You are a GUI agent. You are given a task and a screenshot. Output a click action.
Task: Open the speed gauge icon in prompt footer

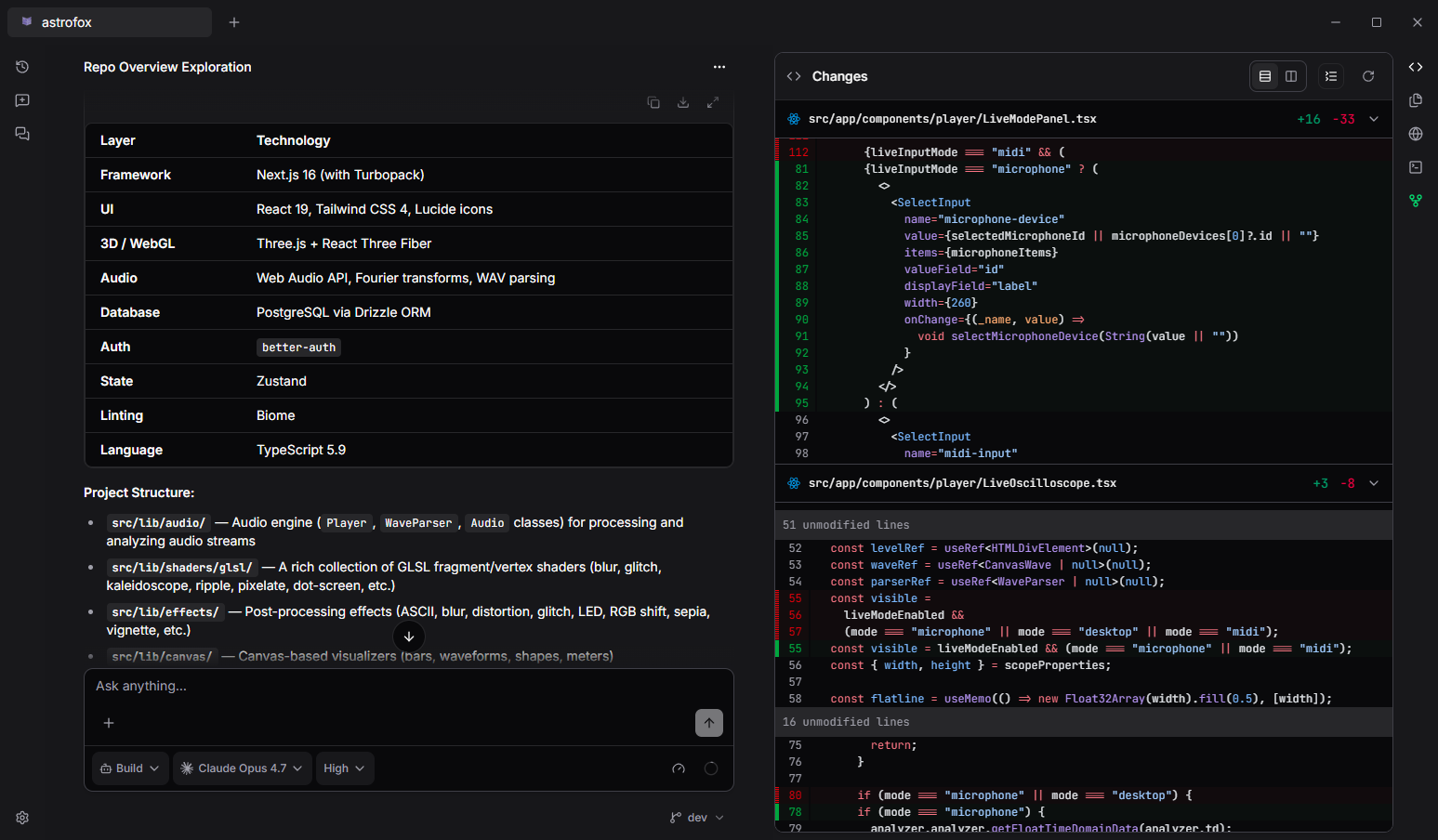coord(679,768)
